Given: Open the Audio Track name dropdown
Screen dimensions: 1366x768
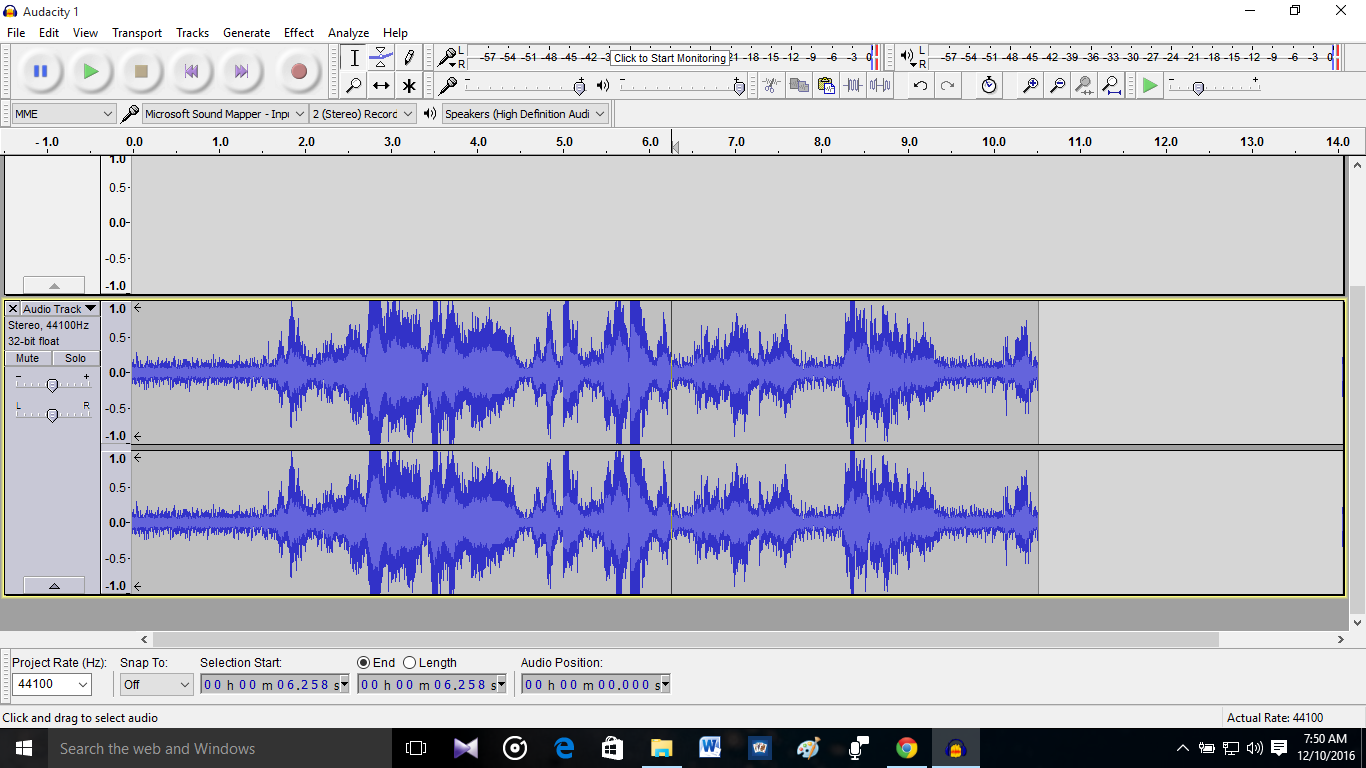Looking at the screenshot, I should [x=59, y=309].
